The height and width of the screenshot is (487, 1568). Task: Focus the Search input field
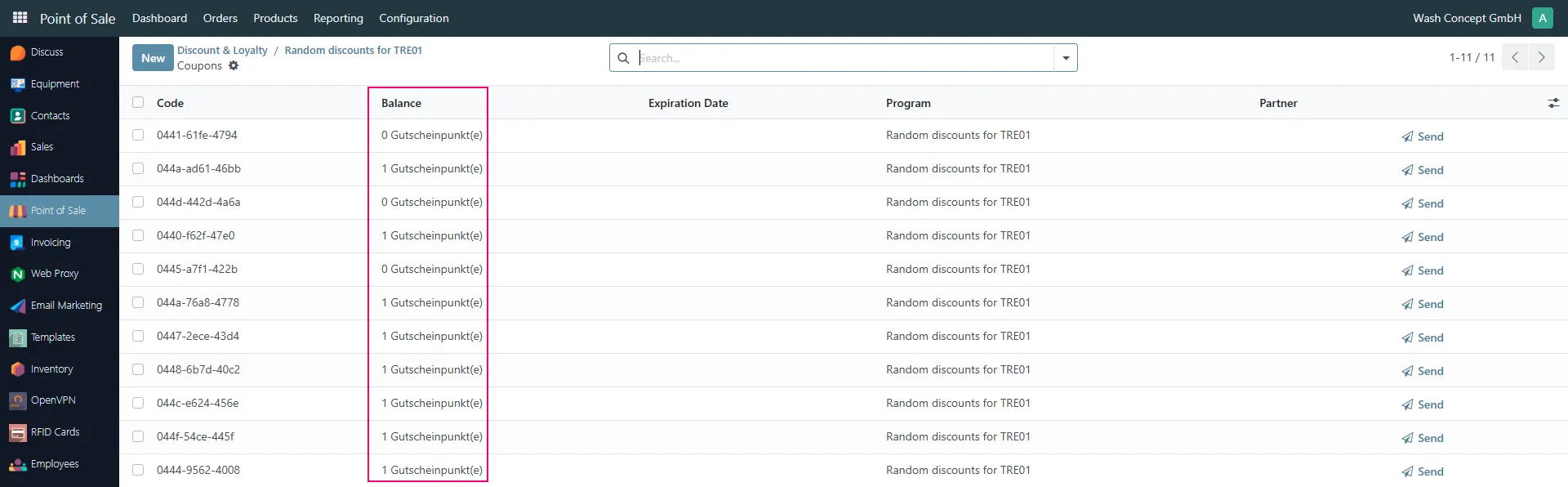pos(844,58)
